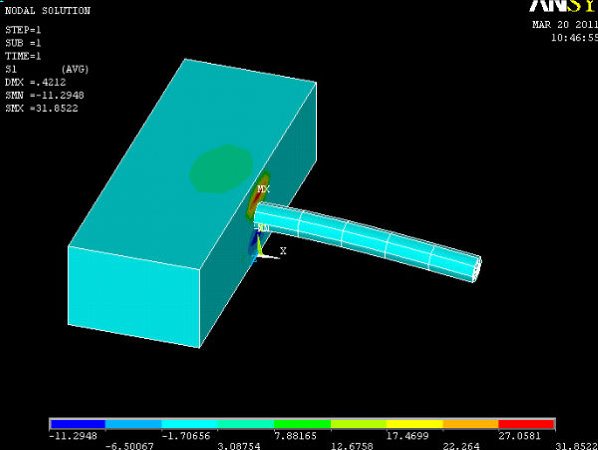
Task: Select the orange legend band
Action: pos(471,424)
